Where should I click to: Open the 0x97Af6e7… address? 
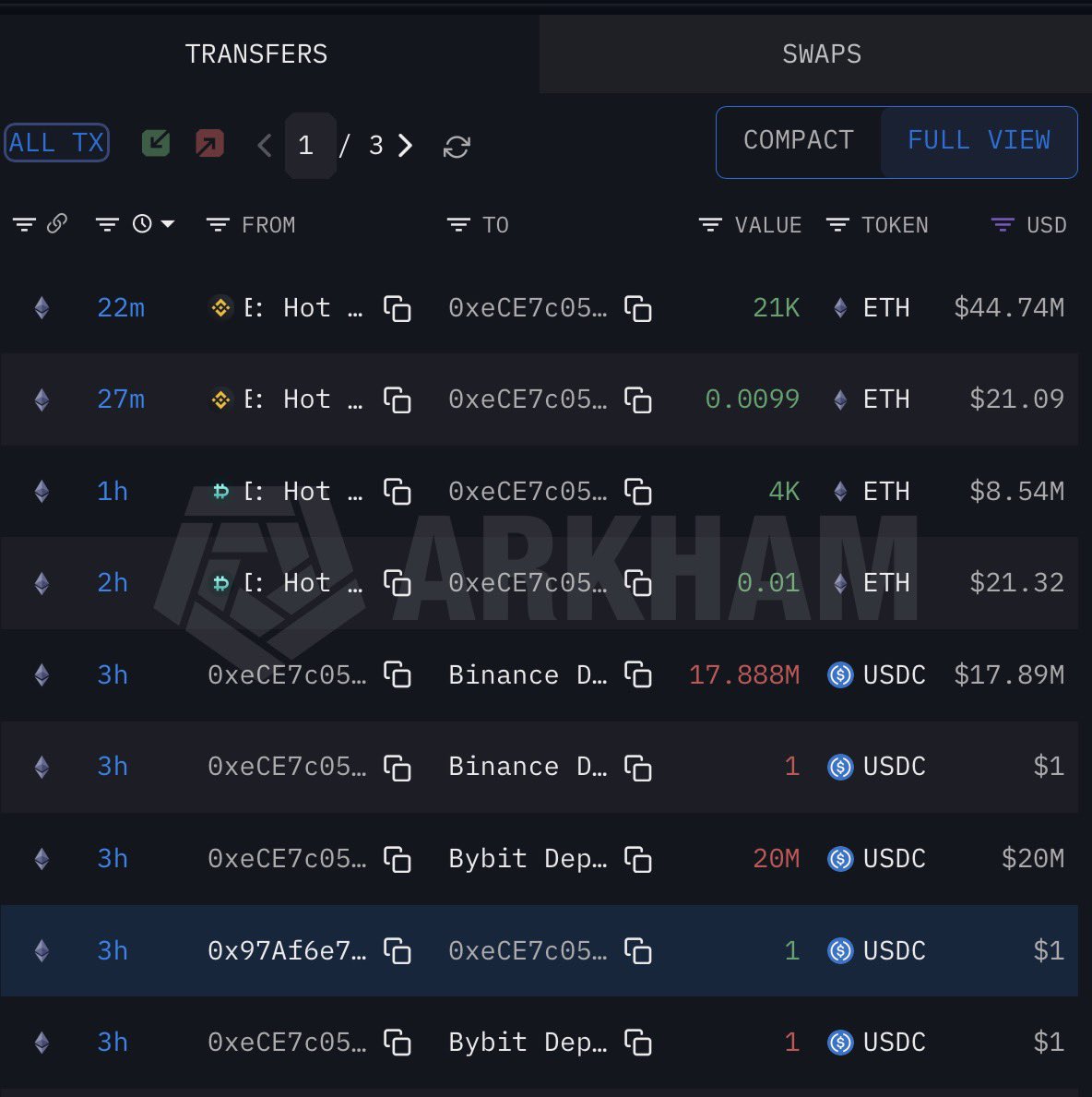coord(287,951)
